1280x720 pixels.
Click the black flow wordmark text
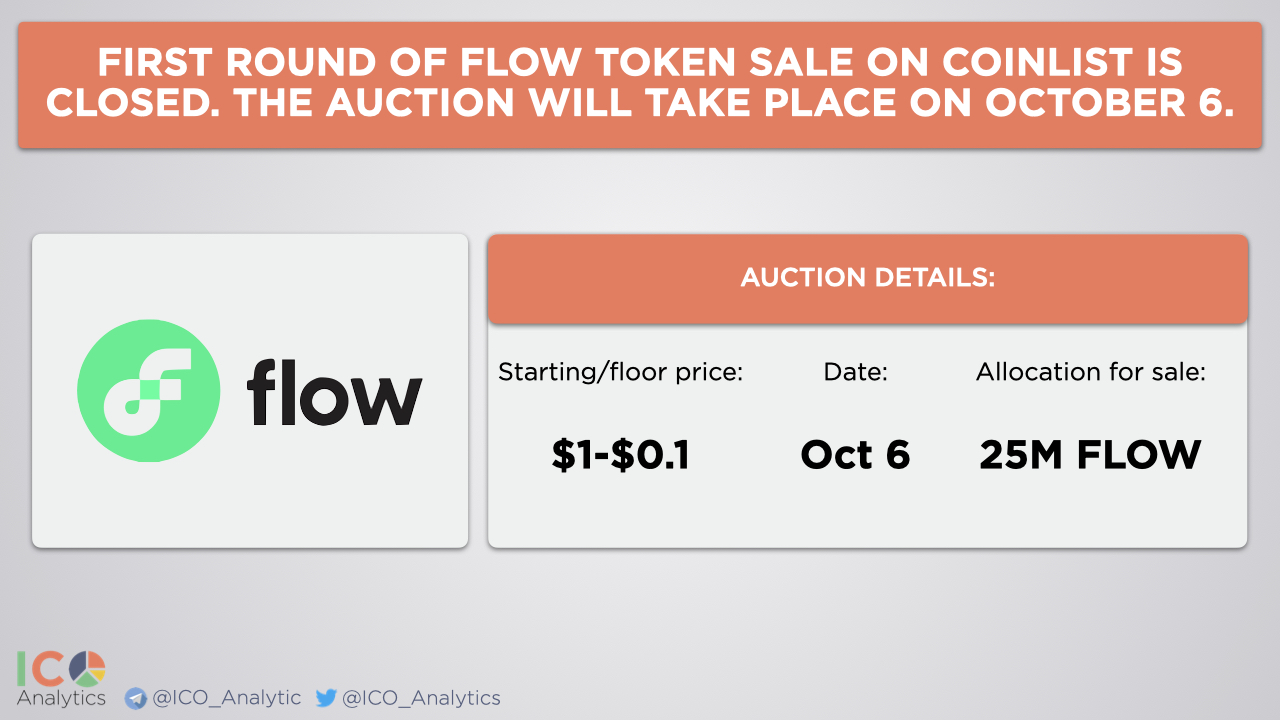click(x=334, y=391)
